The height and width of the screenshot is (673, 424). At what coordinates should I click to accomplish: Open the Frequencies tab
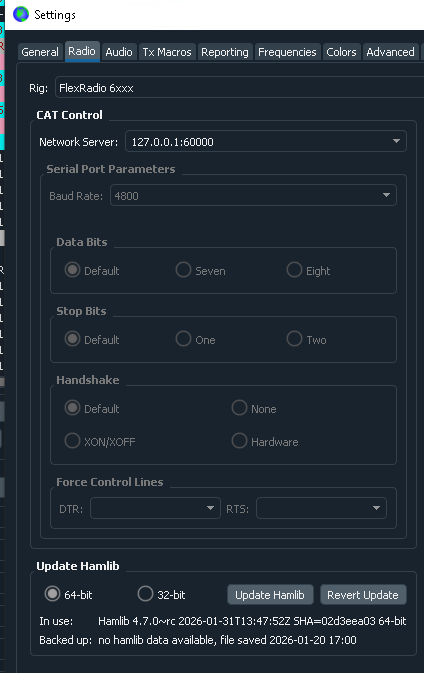(287, 52)
